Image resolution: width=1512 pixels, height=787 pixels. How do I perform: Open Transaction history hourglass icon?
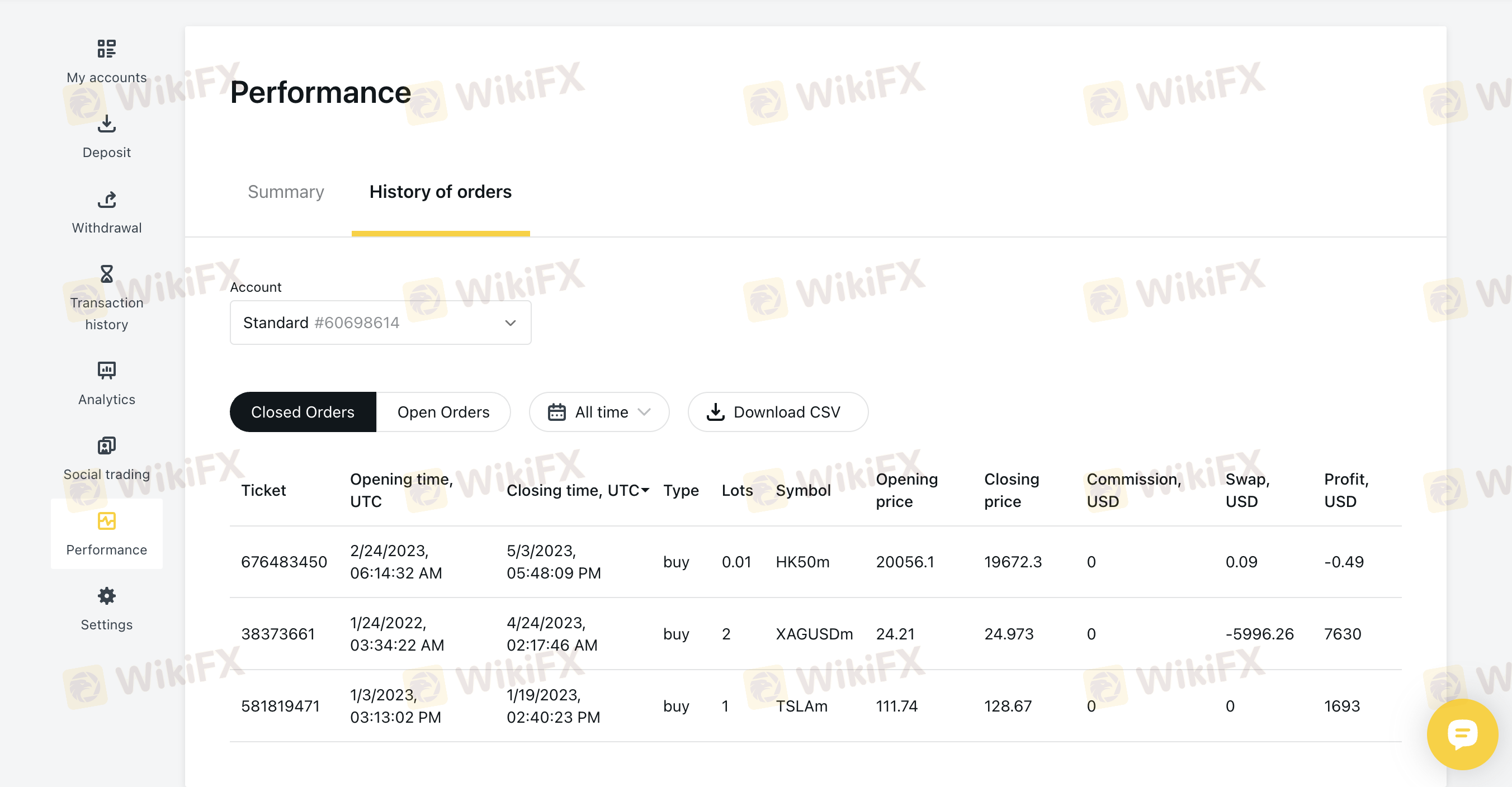pyautogui.click(x=106, y=274)
